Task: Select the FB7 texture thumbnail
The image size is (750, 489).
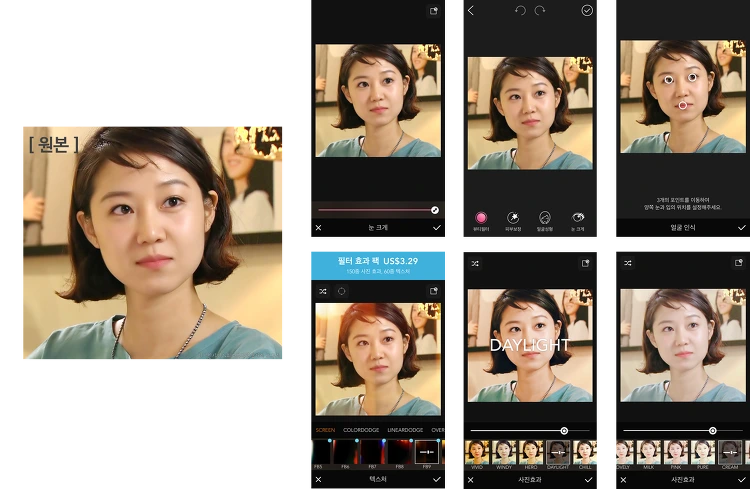Action: click(x=372, y=453)
